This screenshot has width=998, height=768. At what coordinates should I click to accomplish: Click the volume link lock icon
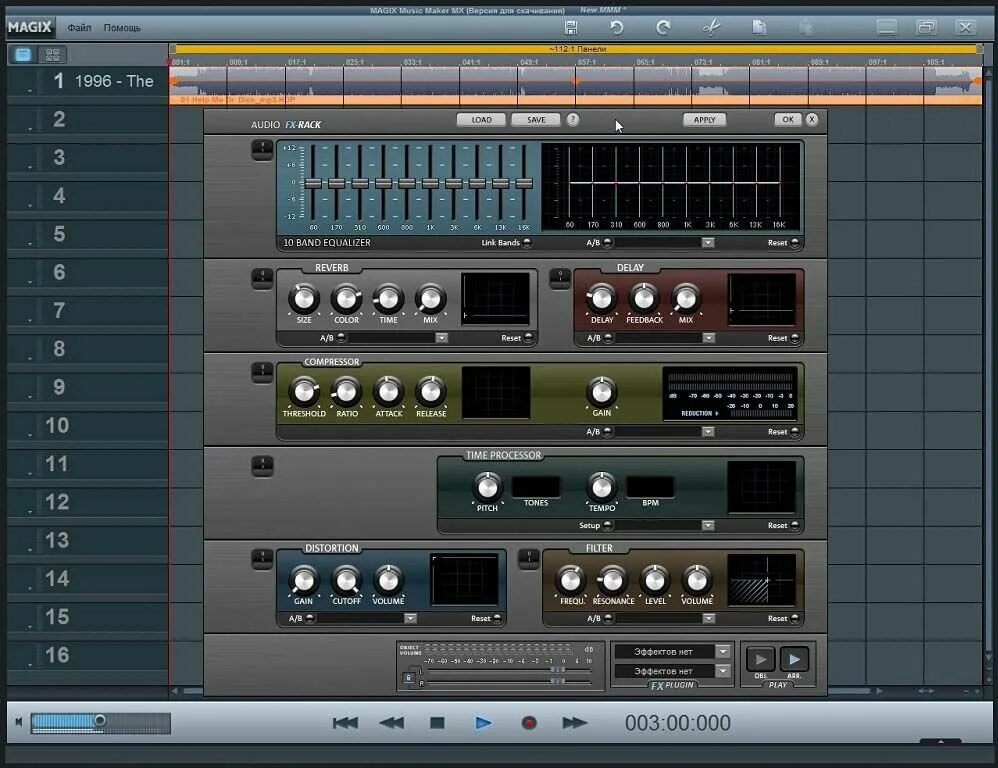coord(409,678)
